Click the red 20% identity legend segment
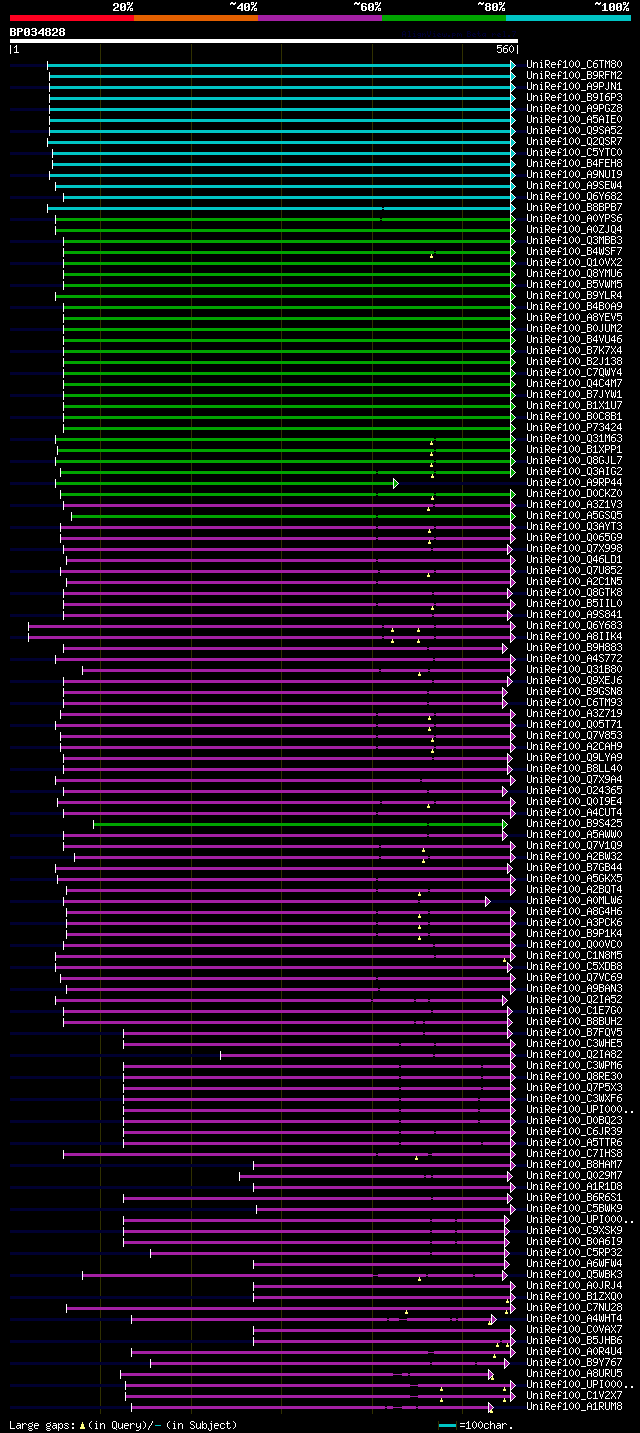The image size is (640, 1433). click(x=72, y=18)
